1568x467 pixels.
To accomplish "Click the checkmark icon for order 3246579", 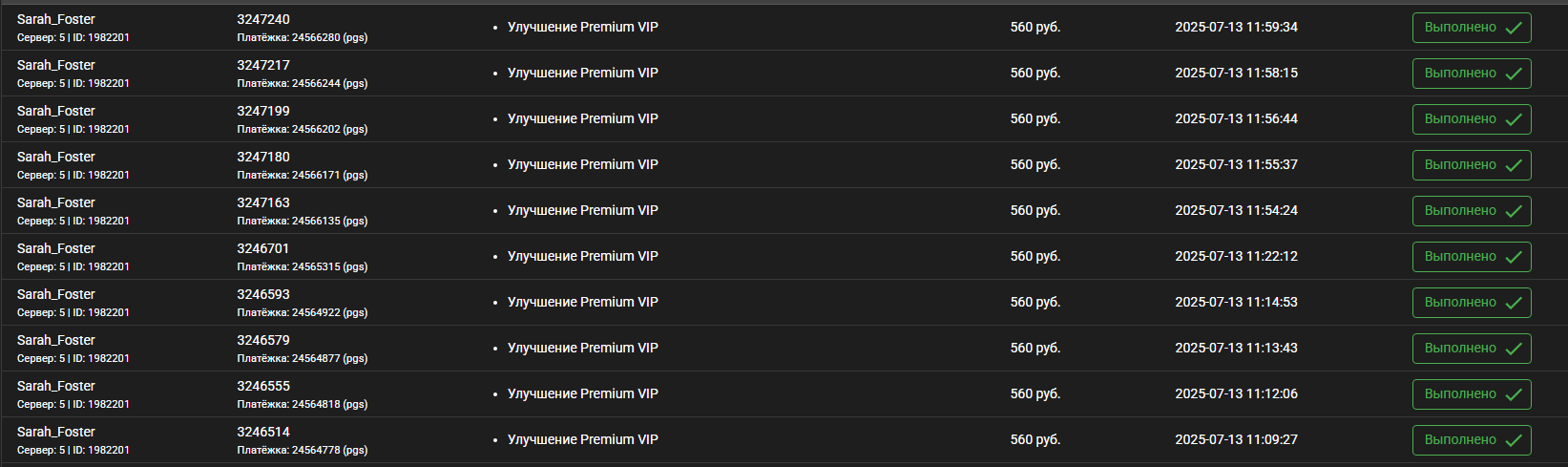I will (x=1514, y=349).
